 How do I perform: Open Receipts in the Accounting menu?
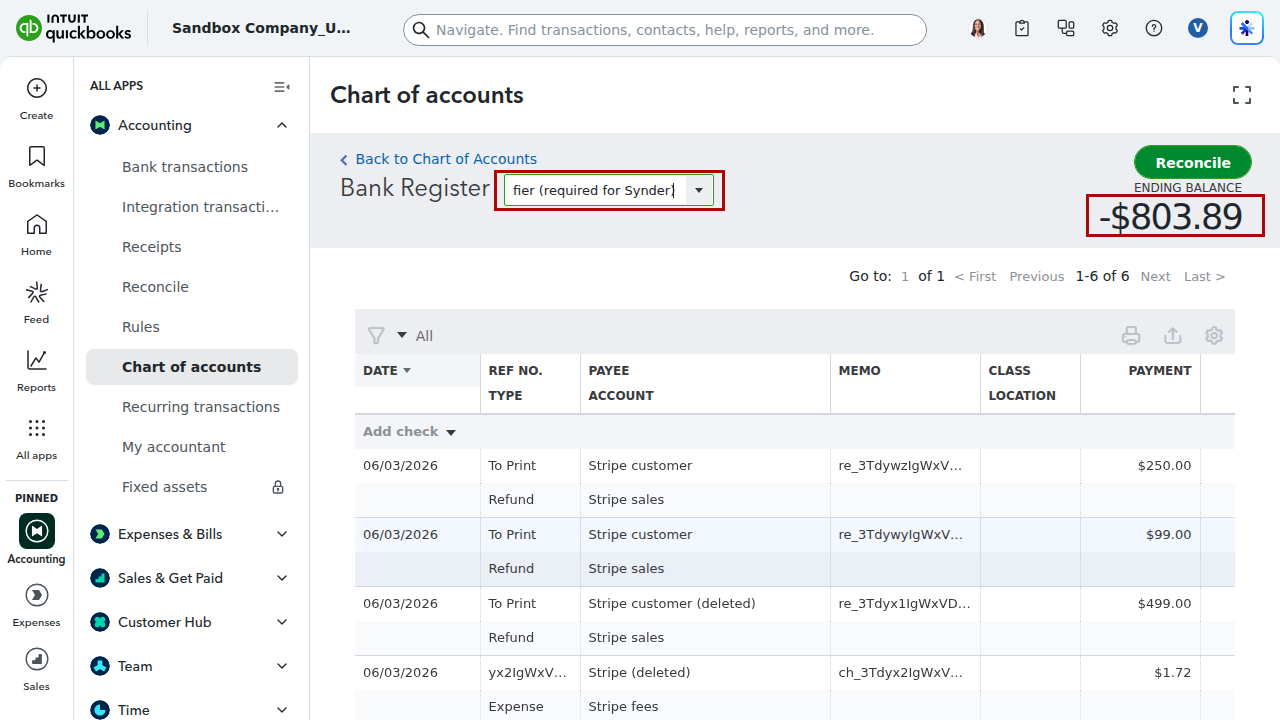152,247
